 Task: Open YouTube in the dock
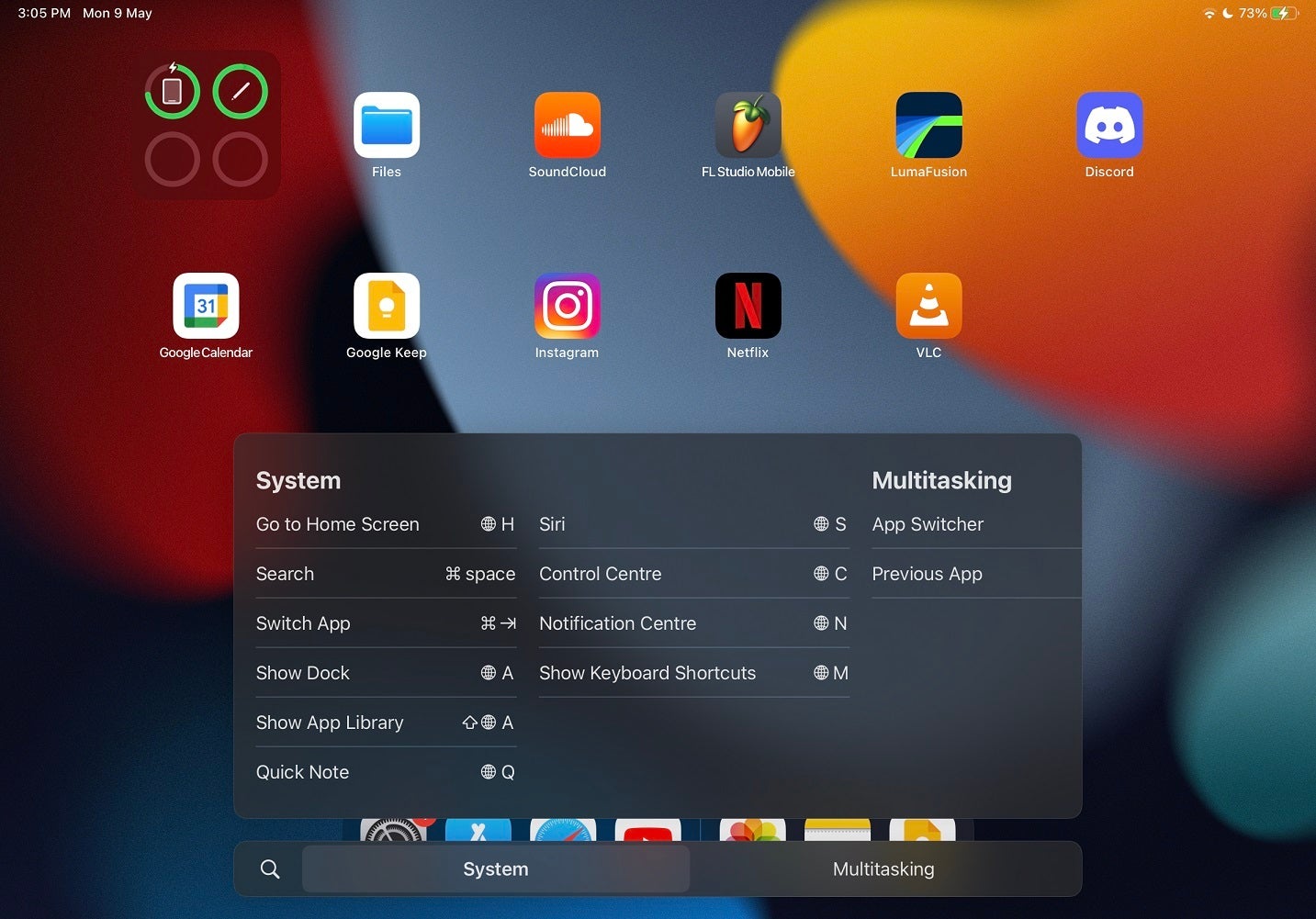[647, 830]
